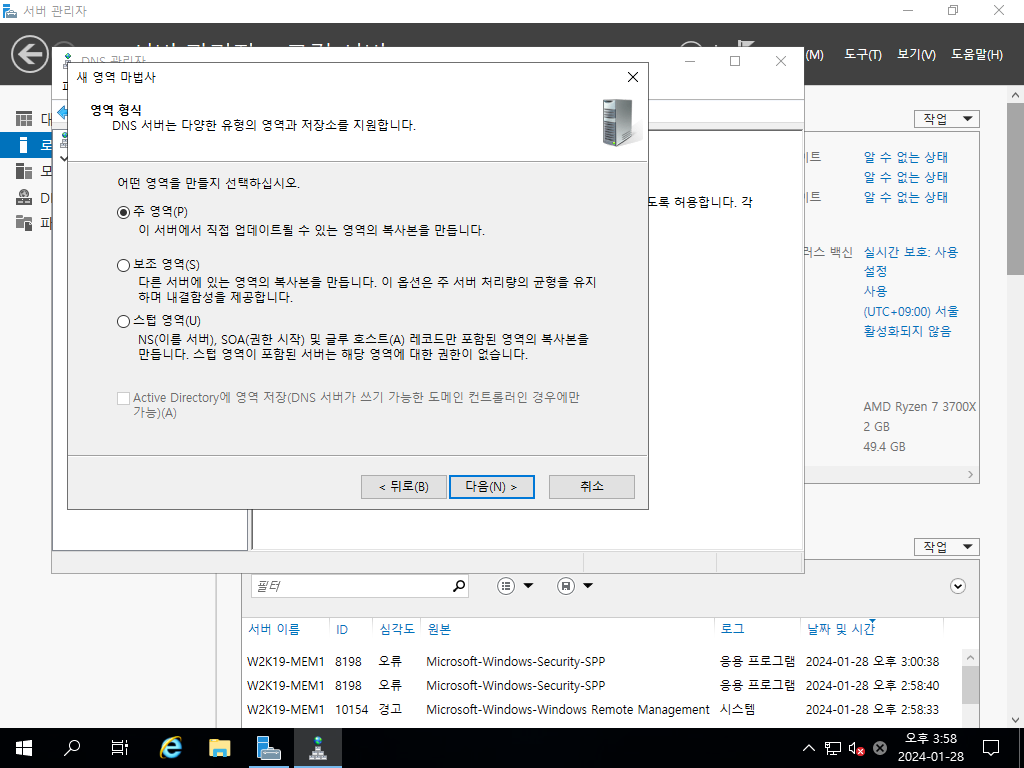Screen dimensions: 1024x768
Task: Click the all servers icon in the sidebar
Action: tap(24, 171)
